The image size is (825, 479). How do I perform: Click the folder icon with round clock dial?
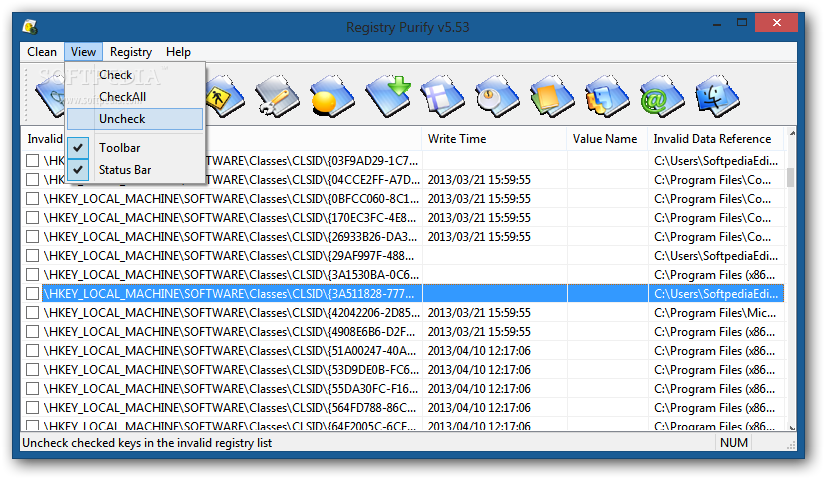pyautogui.click(x=497, y=96)
